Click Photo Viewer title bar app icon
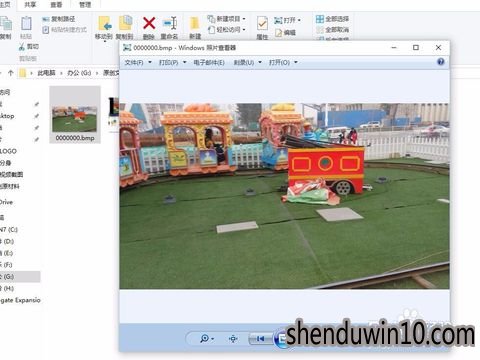 [x=127, y=48]
